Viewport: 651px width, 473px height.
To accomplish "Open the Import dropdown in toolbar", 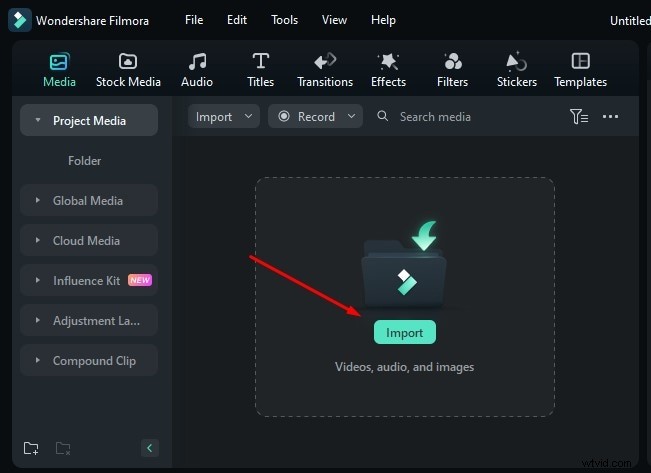I will [224, 116].
